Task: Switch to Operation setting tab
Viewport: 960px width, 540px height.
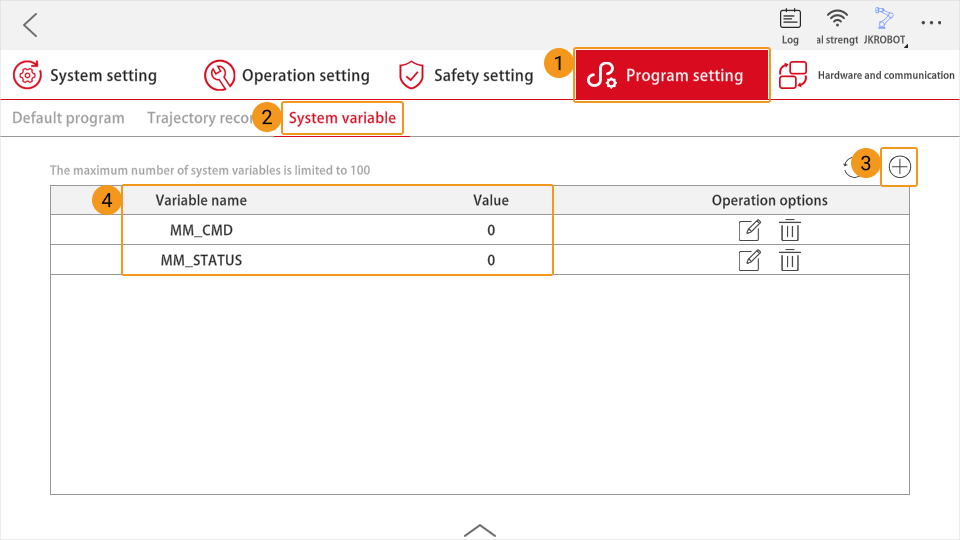Action: pos(287,75)
